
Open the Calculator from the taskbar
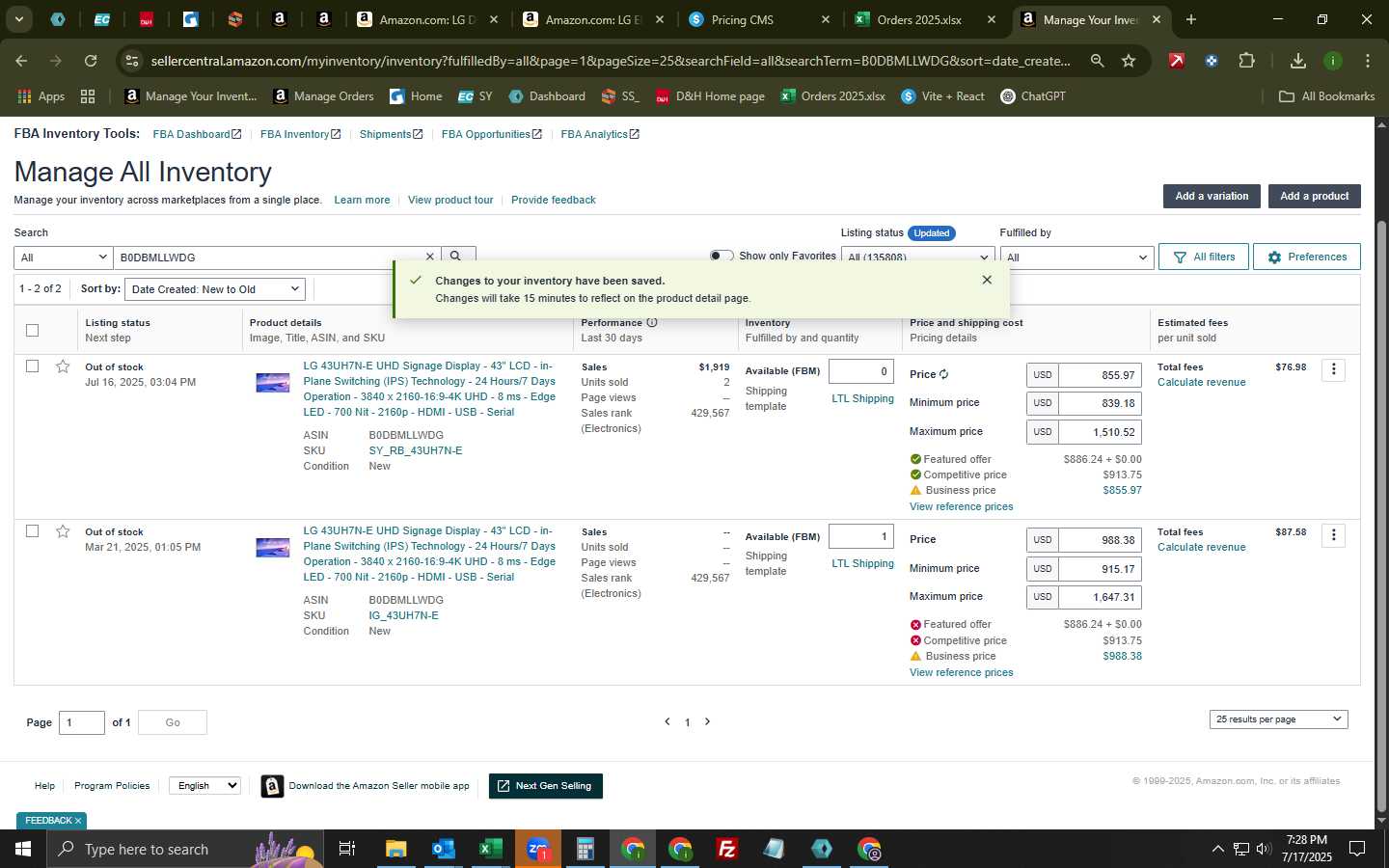click(x=585, y=849)
